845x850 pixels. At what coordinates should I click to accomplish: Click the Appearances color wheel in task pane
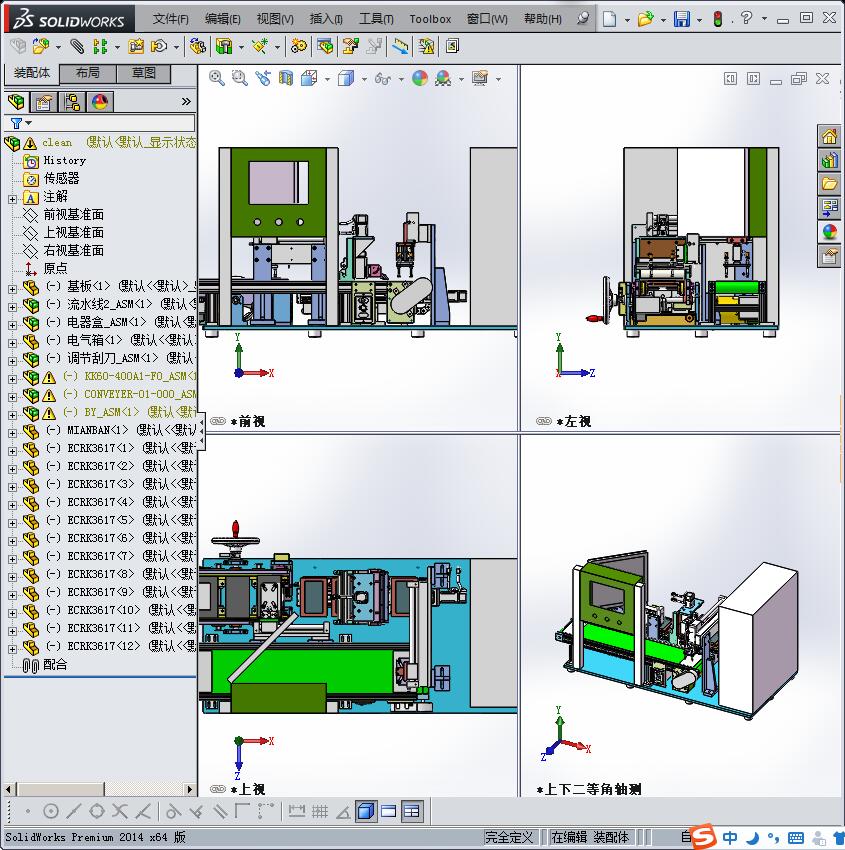click(829, 231)
